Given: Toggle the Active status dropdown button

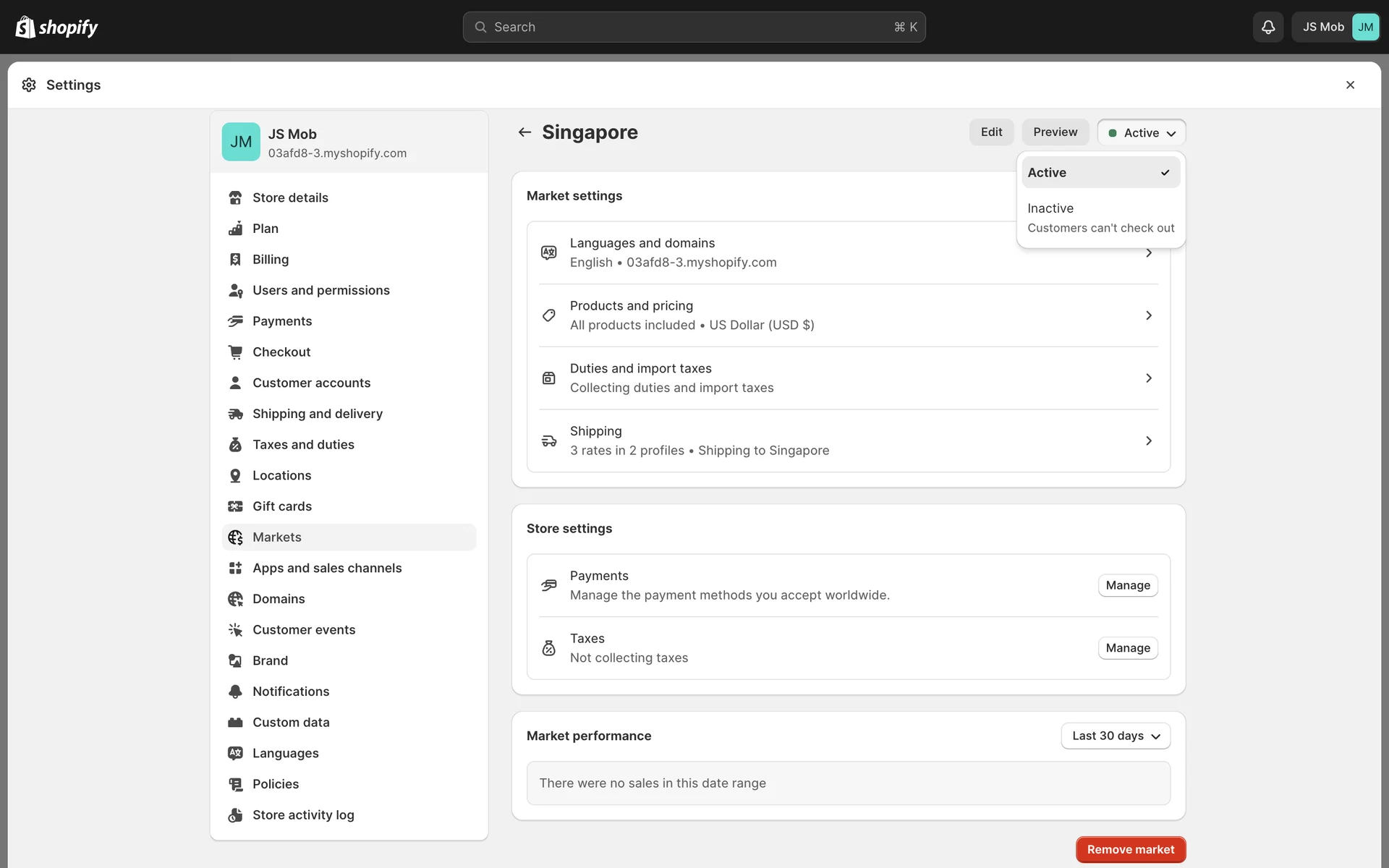Looking at the screenshot, I should click(x=1141, y=132).
